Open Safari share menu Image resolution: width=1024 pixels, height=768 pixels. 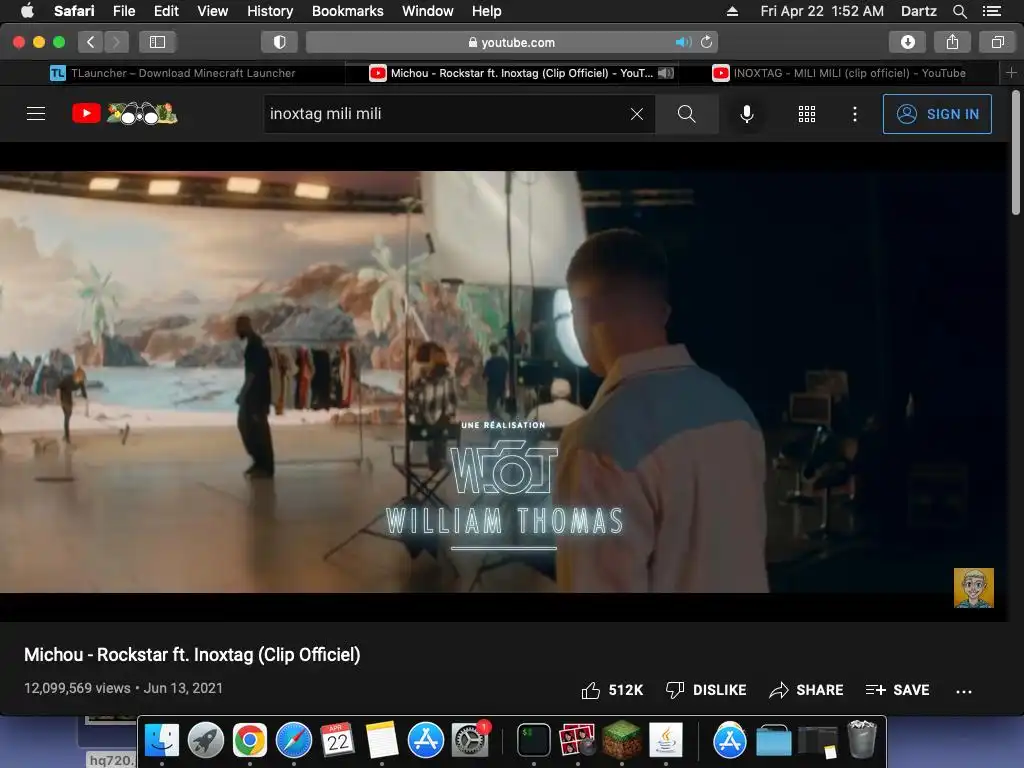click(x=952, y=42)
